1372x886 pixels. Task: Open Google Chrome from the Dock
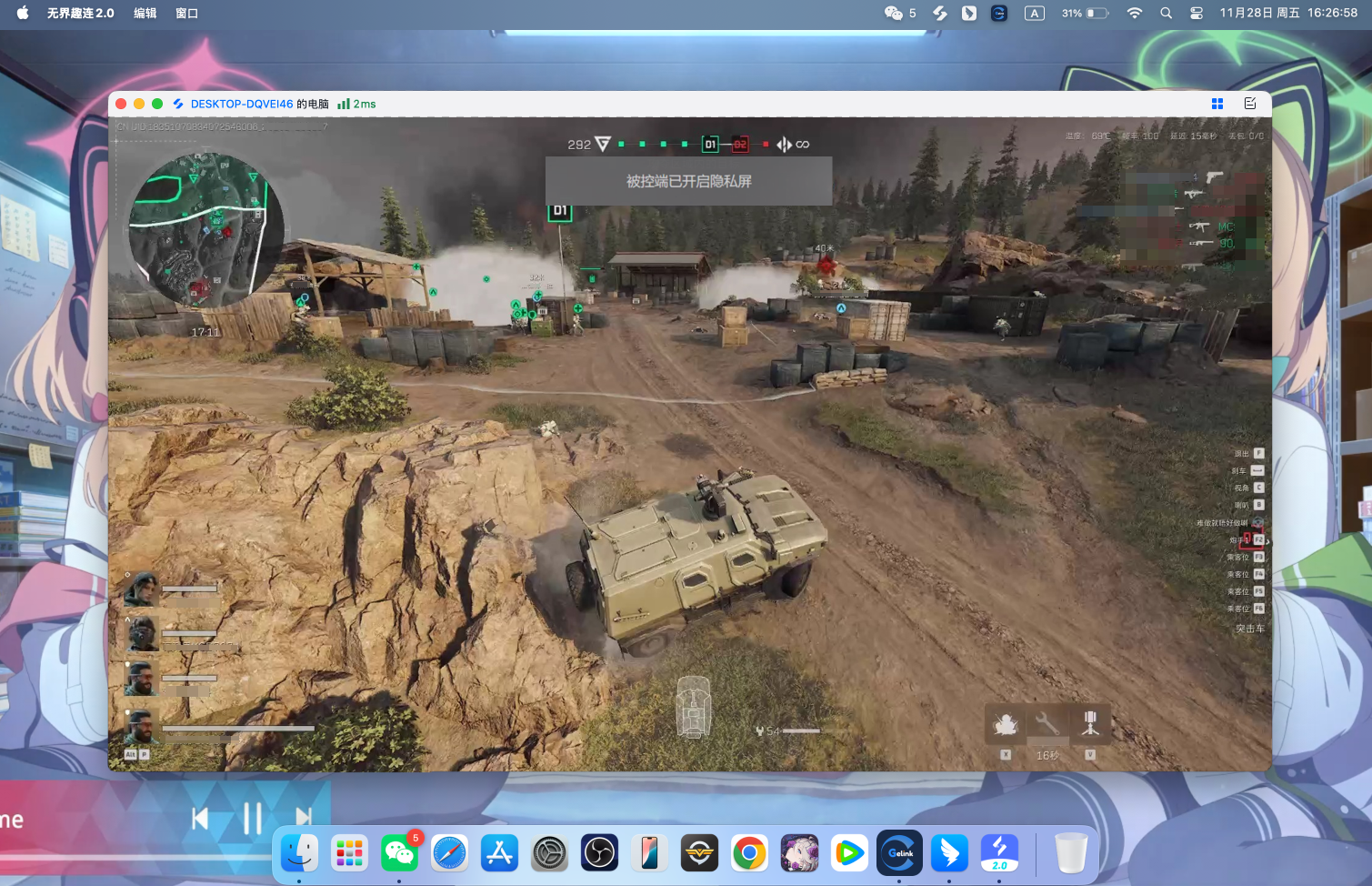click(750, 853)
